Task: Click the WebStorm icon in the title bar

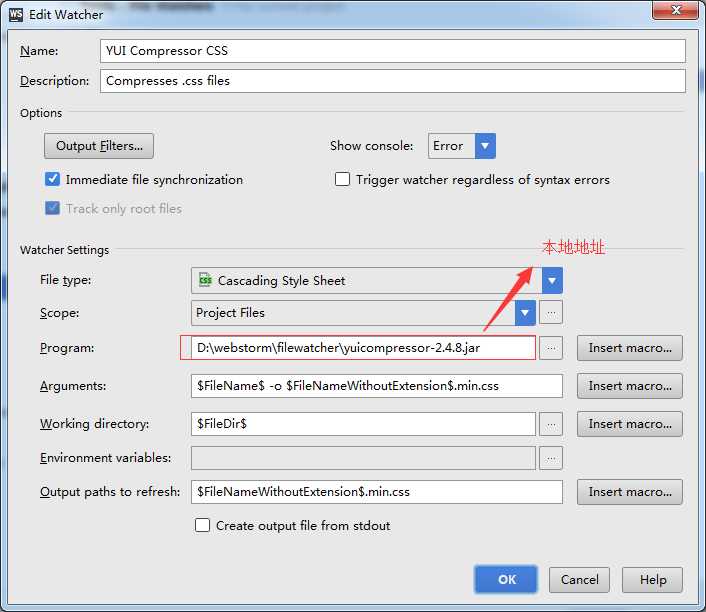Action: (16, 14)
